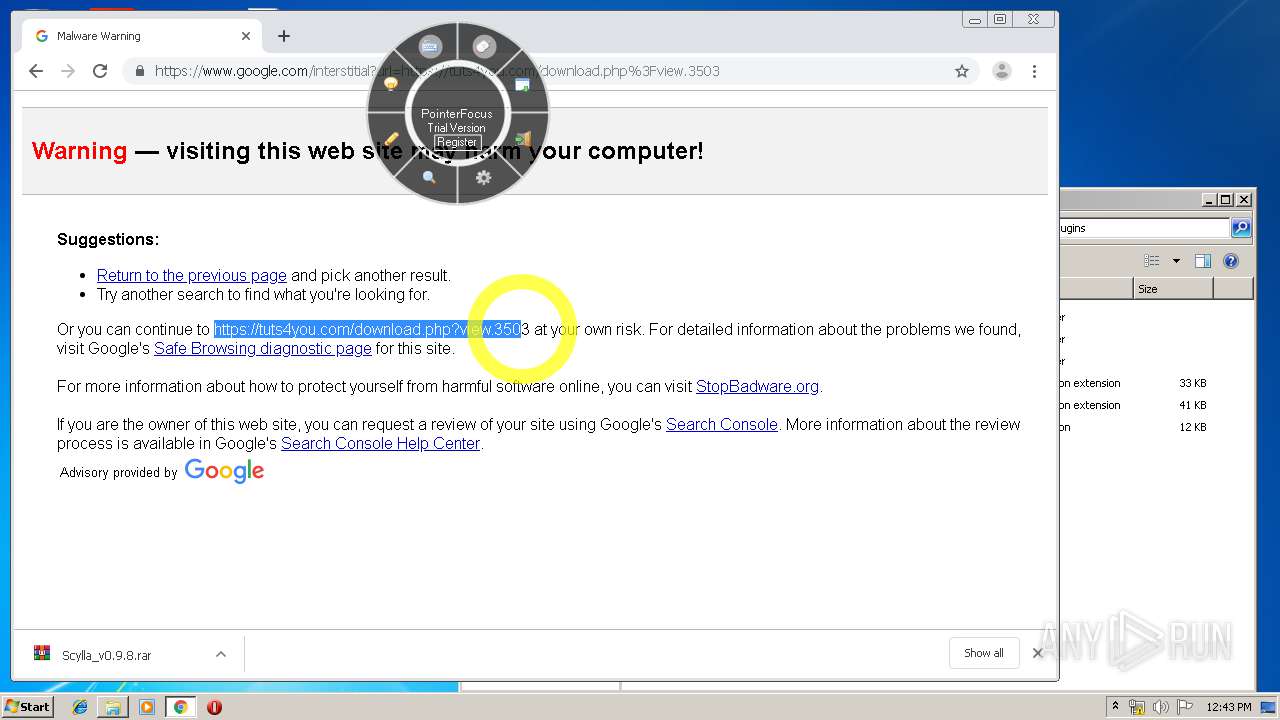Viewport: 1280px width, 720px height.
Task: Open Search Console Help Center link
Action: (x=380, y=443)
